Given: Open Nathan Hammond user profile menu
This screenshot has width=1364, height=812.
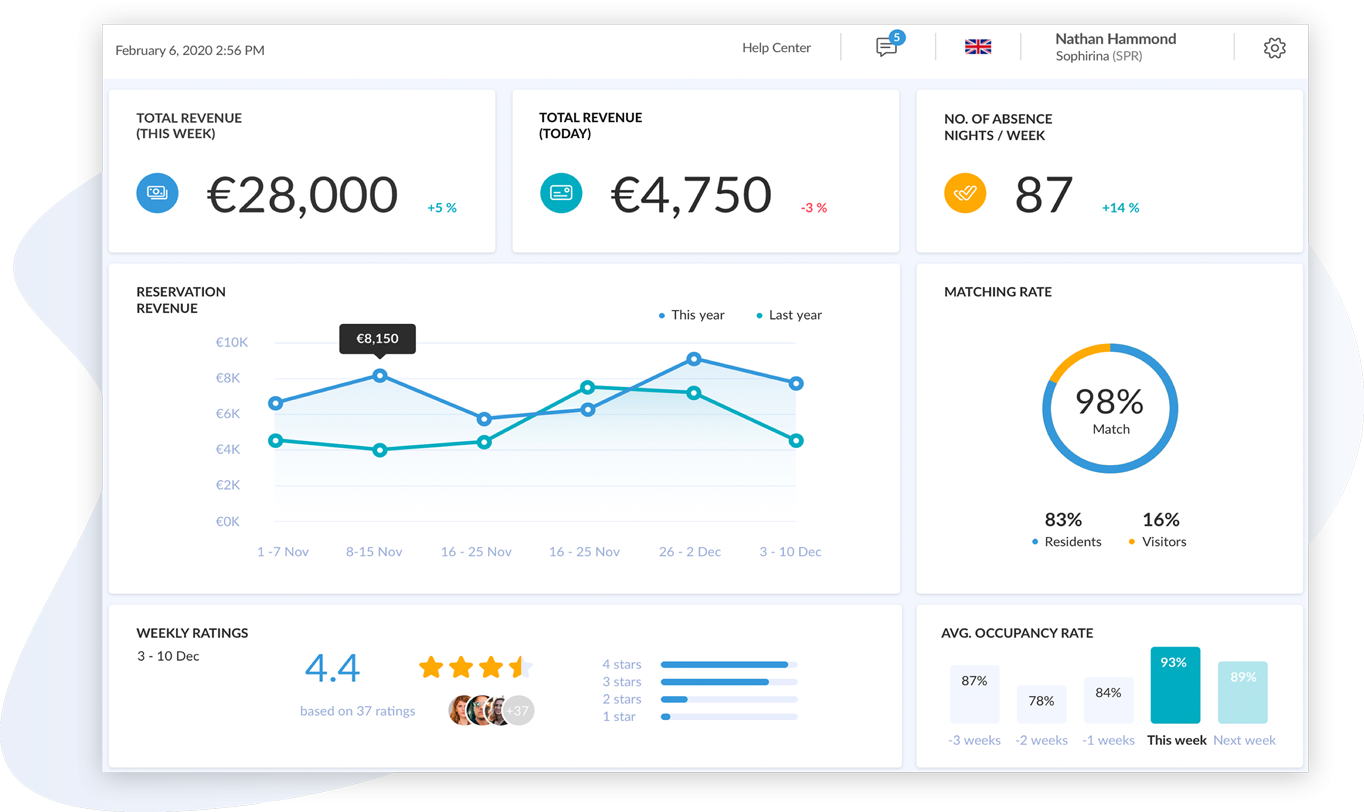Looking at the screenshot, I should coord(1115,47).
